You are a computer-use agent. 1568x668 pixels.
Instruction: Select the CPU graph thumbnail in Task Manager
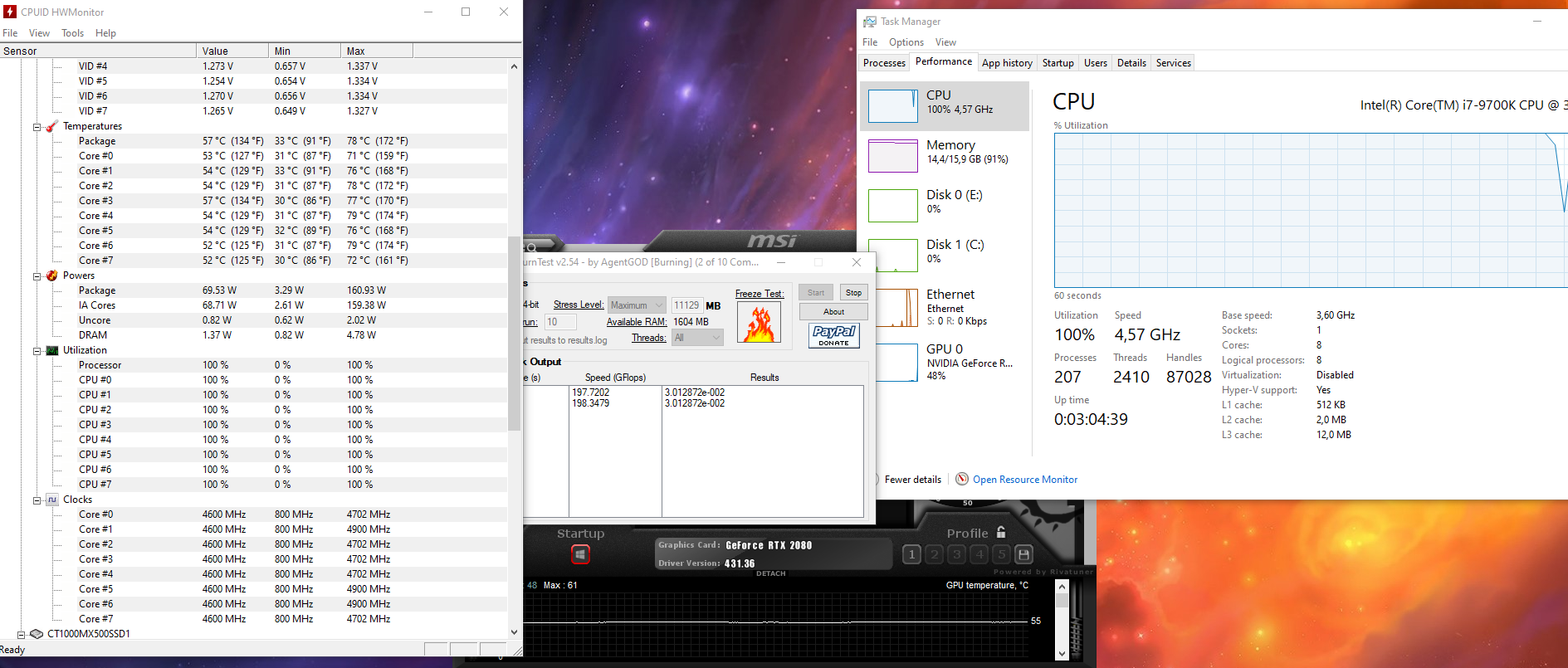(x=893, y=106)
